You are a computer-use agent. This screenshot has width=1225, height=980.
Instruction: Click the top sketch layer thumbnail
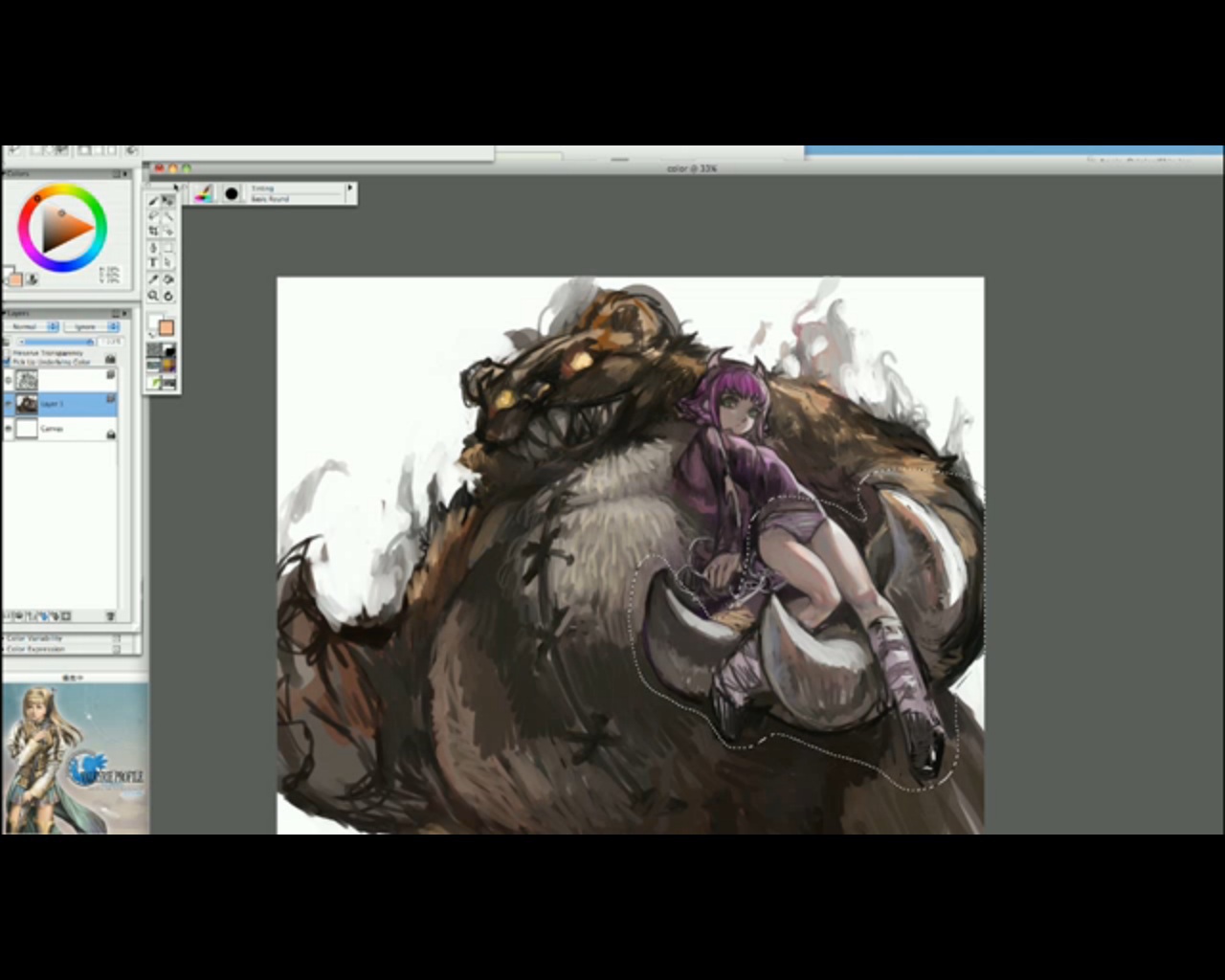click(27, 380)
